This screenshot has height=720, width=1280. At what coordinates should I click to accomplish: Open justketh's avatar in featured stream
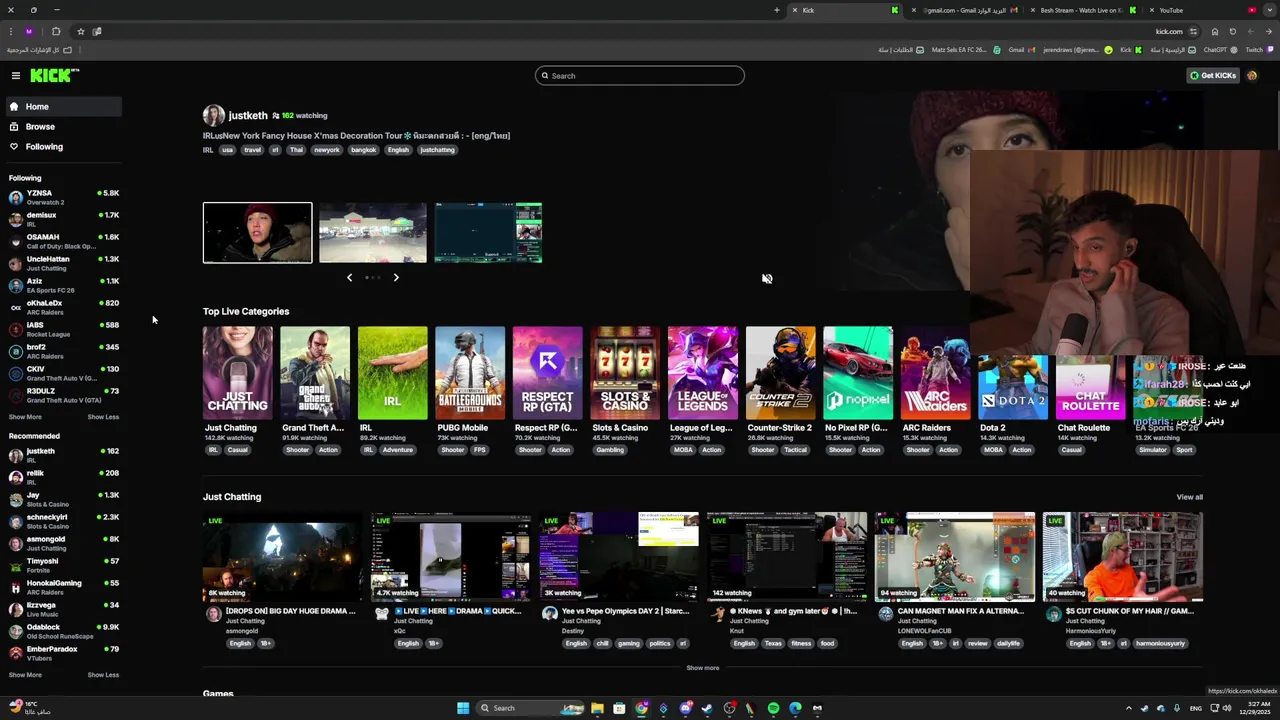pyautogui.click(x=213, y=116)
